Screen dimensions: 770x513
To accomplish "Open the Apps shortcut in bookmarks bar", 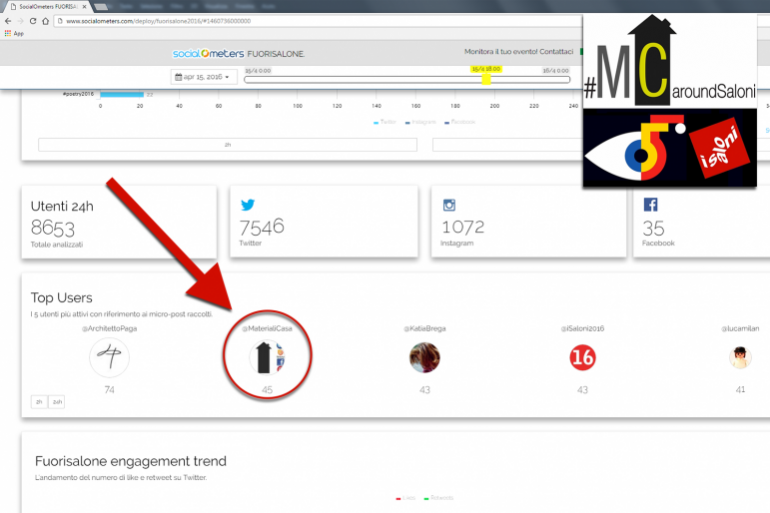I will (14, 33).
